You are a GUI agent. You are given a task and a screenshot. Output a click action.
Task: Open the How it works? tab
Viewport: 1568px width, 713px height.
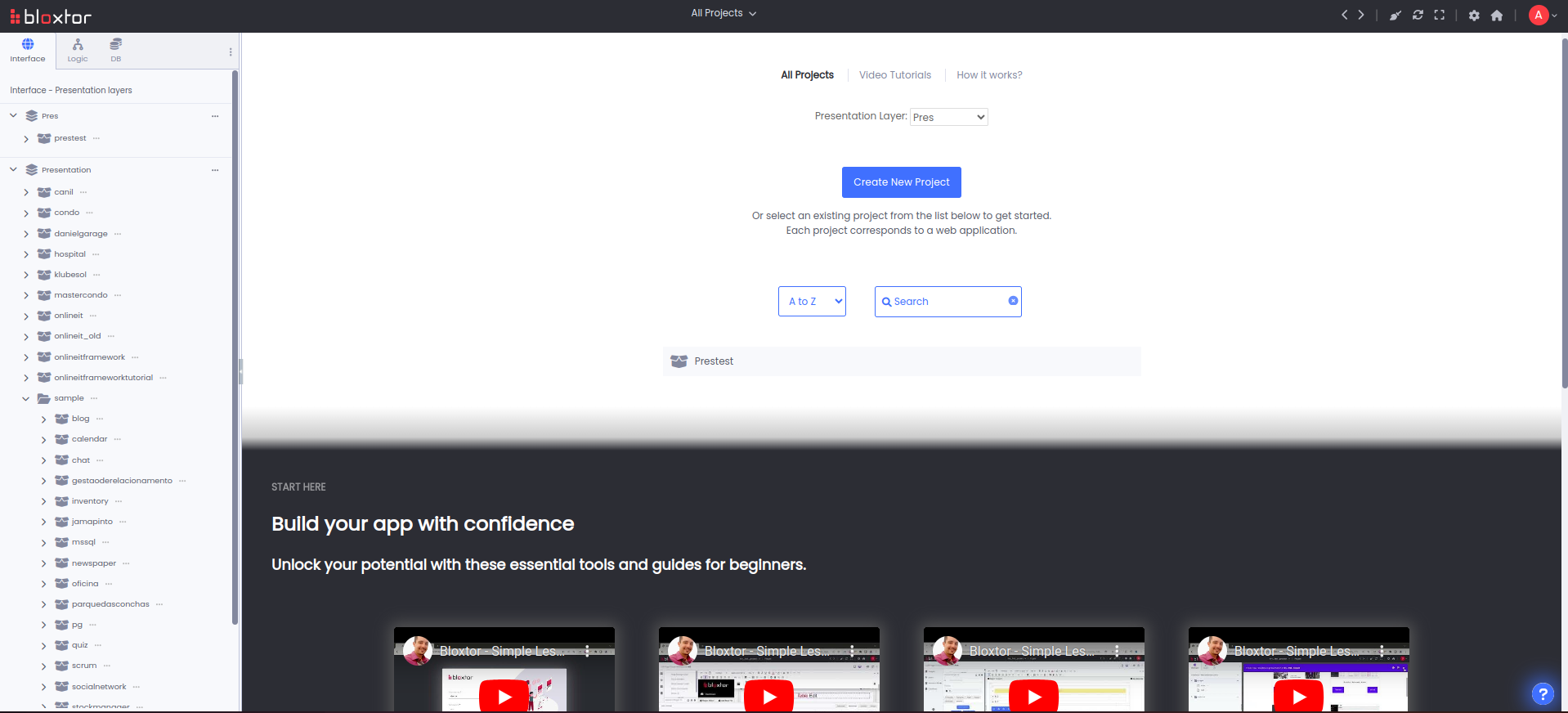pyautogui.click(x=989, y=75)
